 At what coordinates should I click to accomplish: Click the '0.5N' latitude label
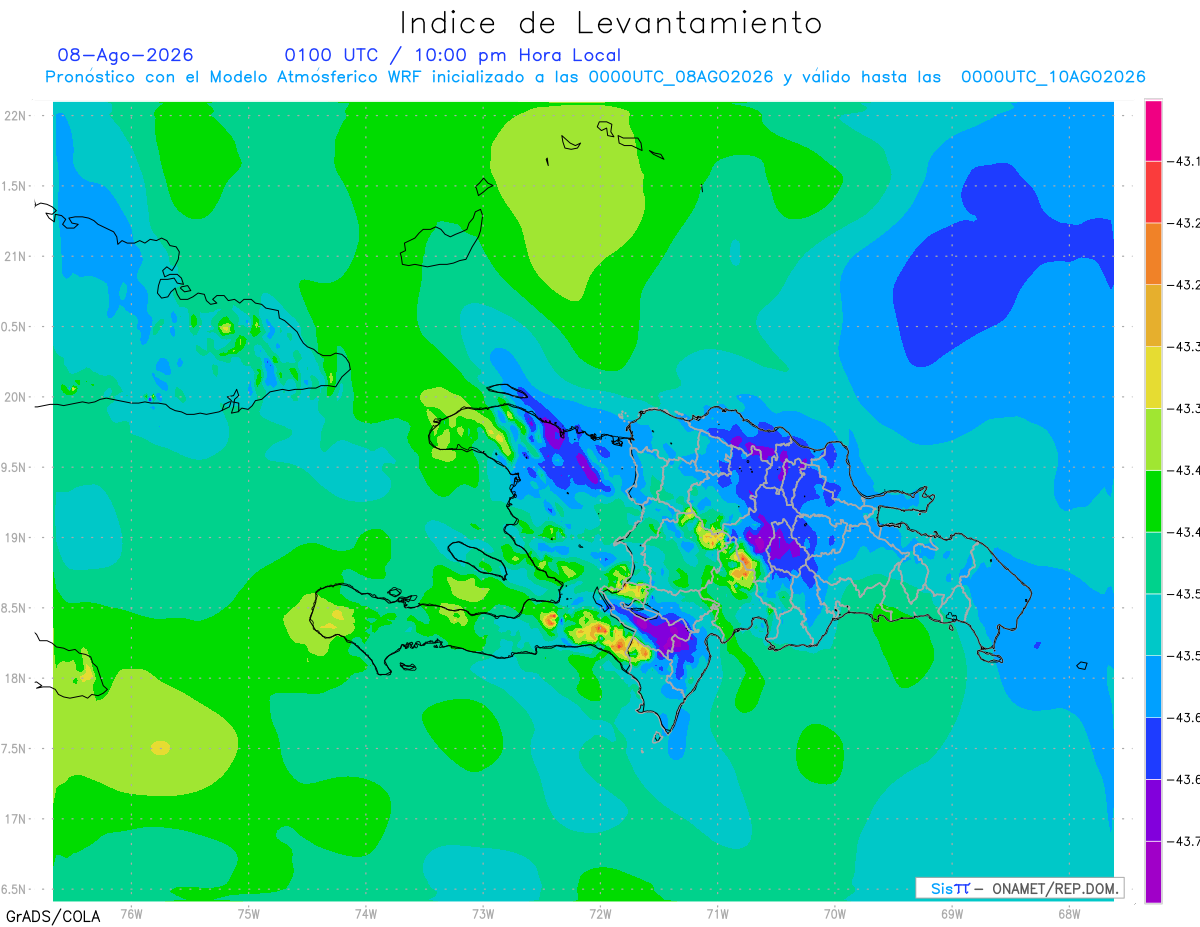14,327
